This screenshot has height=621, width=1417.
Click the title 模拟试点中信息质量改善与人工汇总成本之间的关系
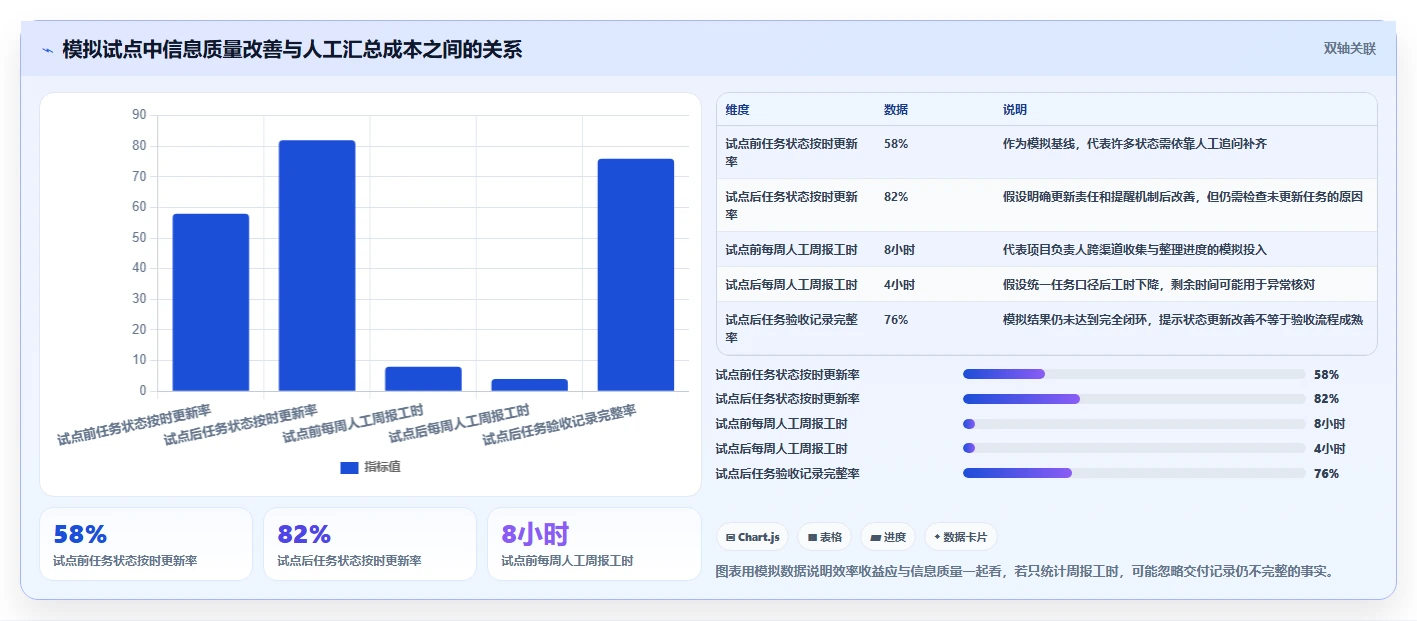tap(292, 50)
